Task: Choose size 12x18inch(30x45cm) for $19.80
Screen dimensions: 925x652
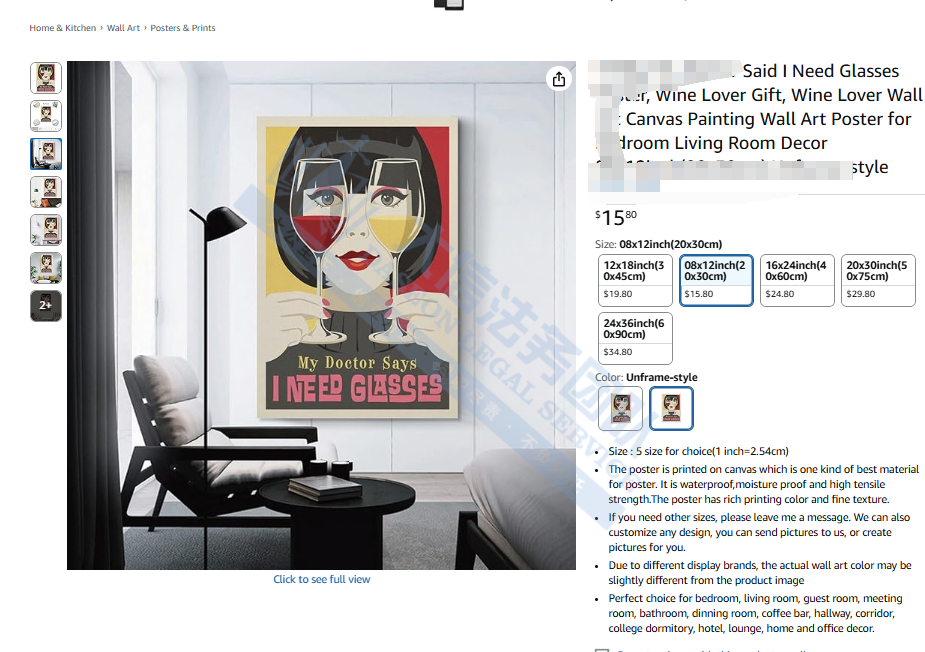Action: [x=635, y=280]
